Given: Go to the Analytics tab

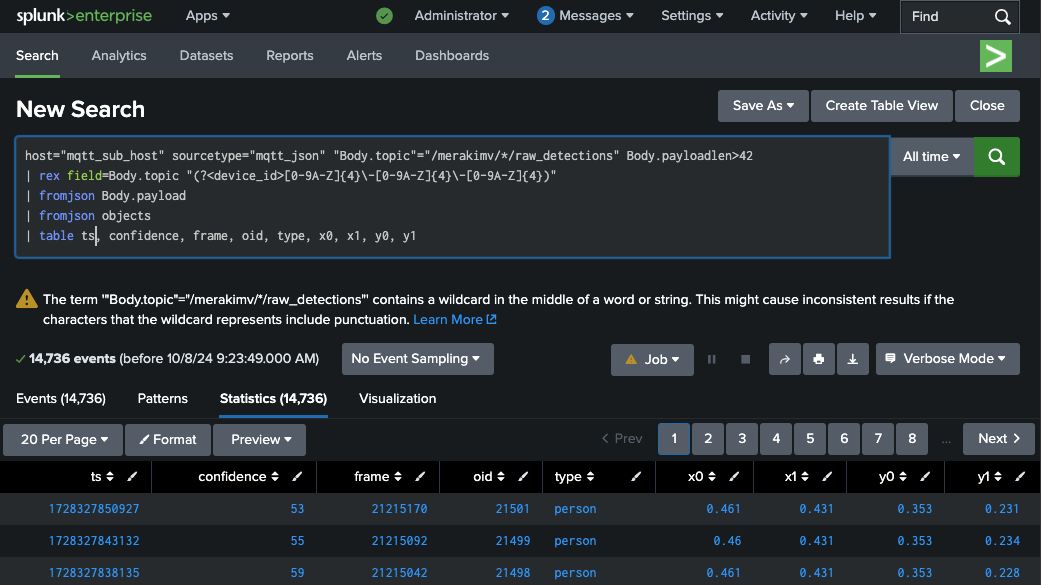Looking at the screenshot, I should (119, 56).
